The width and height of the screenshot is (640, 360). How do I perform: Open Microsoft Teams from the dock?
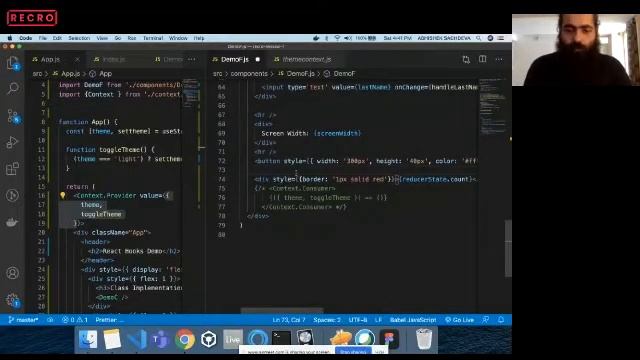click(x=160, y=339)
